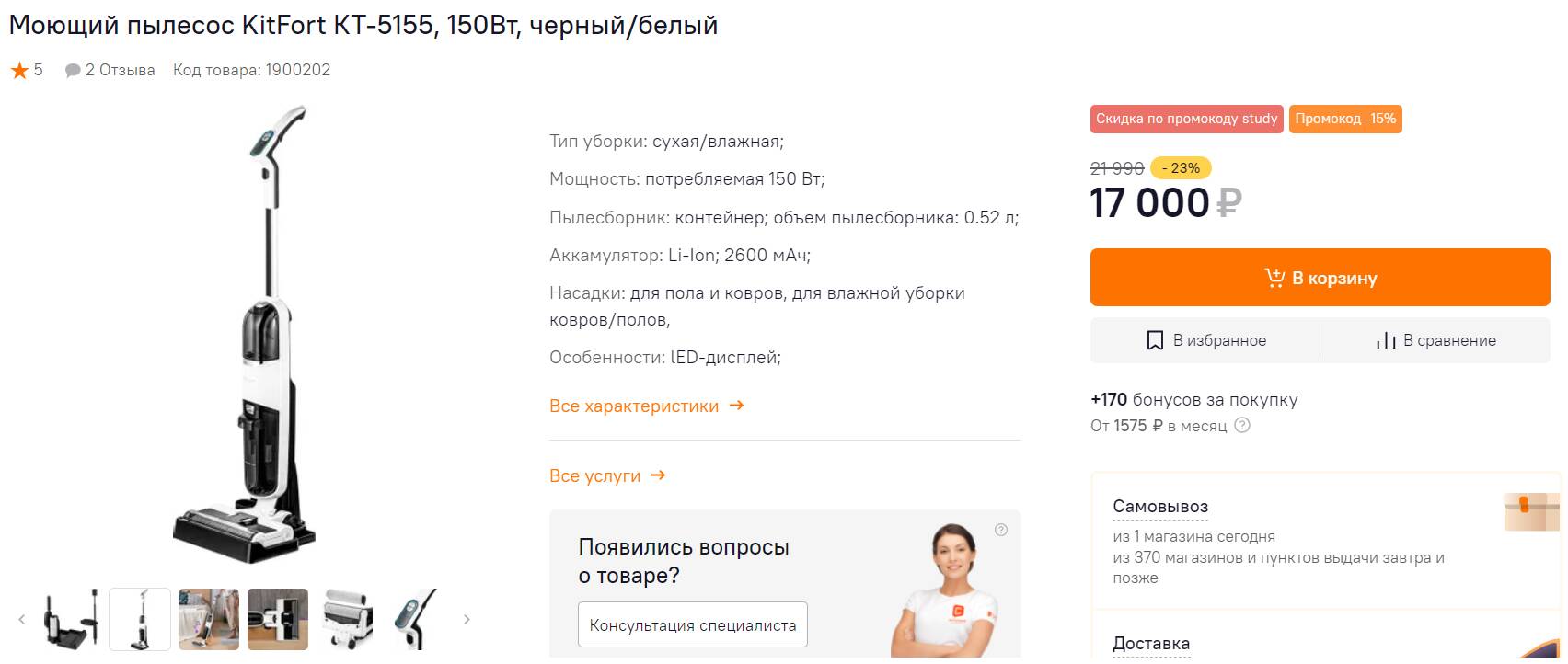
Task: Click the help icon beside monthly payment
Action: (x=1242, y=426)
